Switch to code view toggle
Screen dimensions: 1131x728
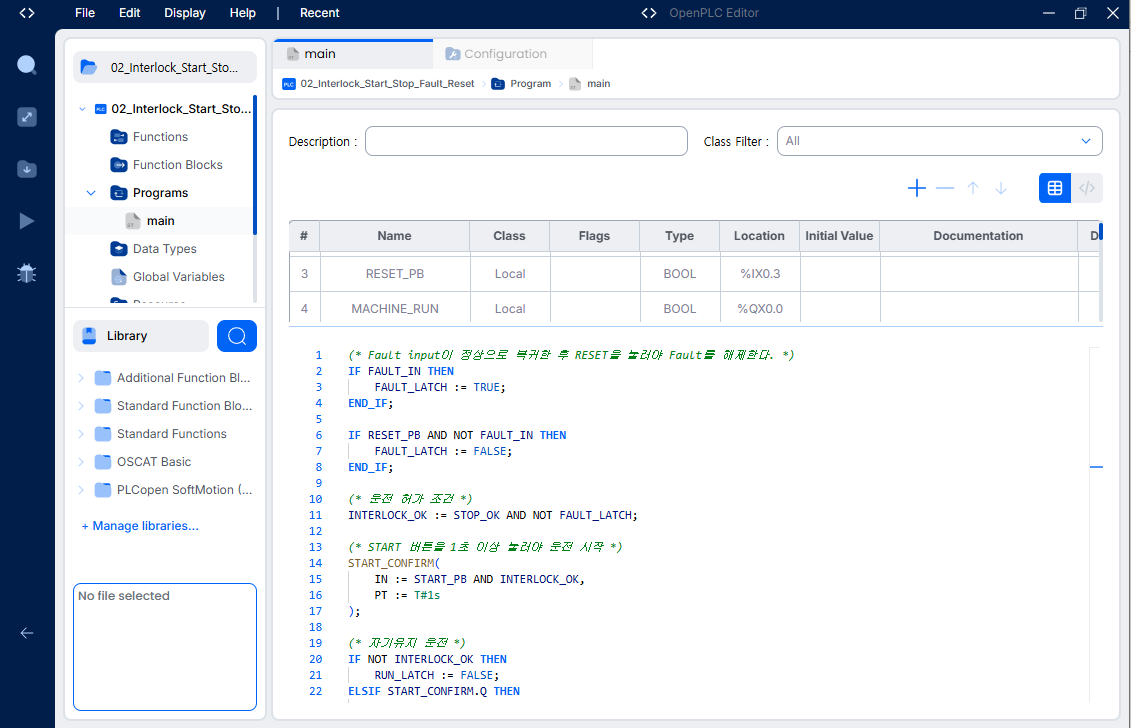point(1087,188)
